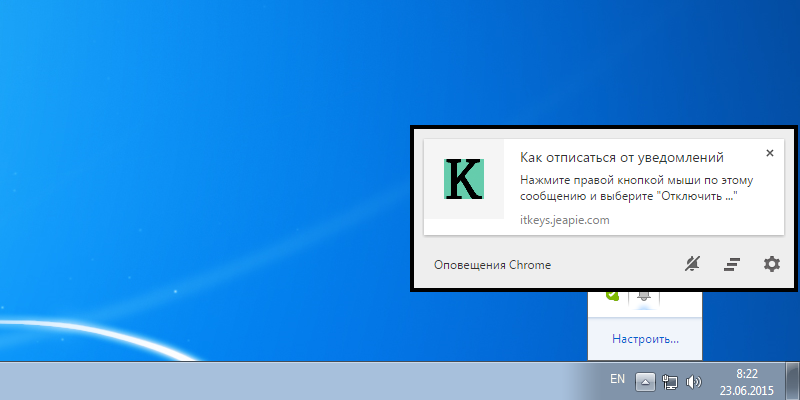The width and height of the screenshot is (800, 400).
Task: Open notification settings with the gear icon
Action: 771,264
